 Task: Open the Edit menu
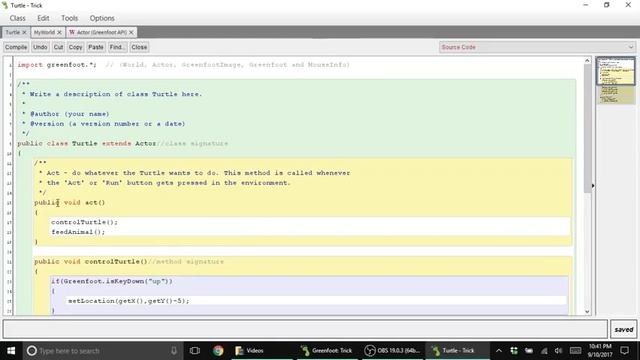pos(43,18)
